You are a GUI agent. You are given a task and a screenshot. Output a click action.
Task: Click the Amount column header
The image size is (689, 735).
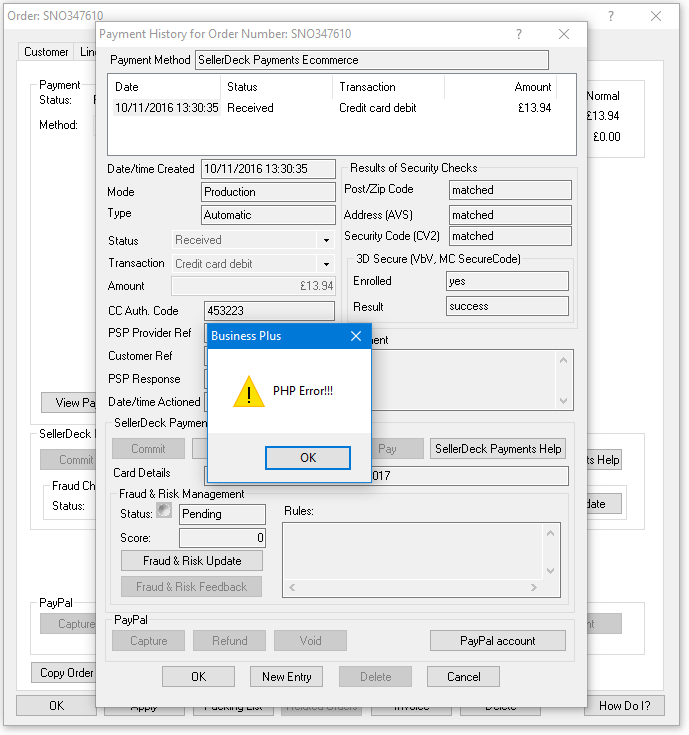tap(501, 87)
